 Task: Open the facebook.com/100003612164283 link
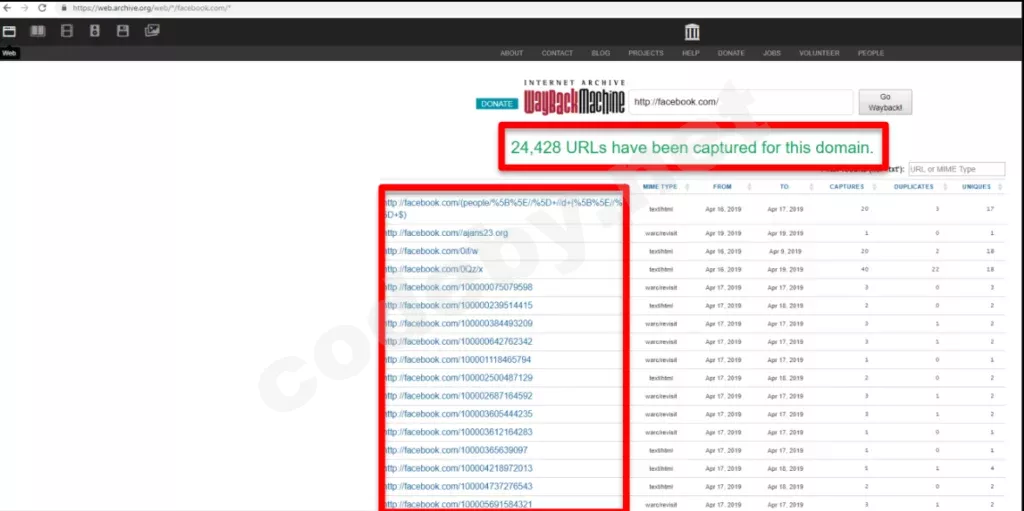click(x=458, y=432)
